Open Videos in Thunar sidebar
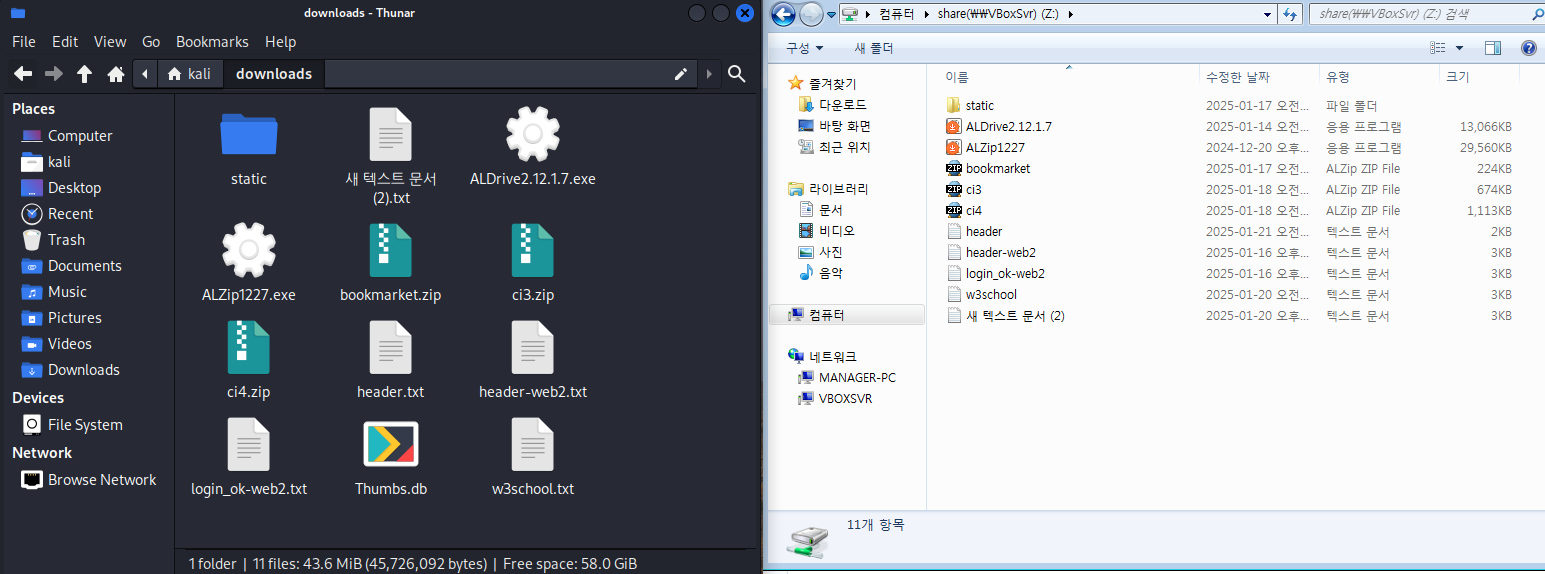 69,344
